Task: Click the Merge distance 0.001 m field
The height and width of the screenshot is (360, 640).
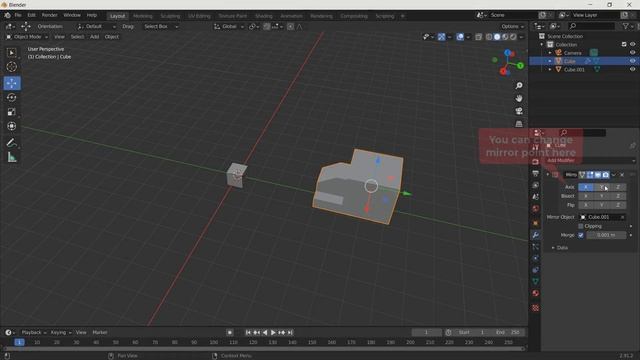Action: [x=606, y=235]
